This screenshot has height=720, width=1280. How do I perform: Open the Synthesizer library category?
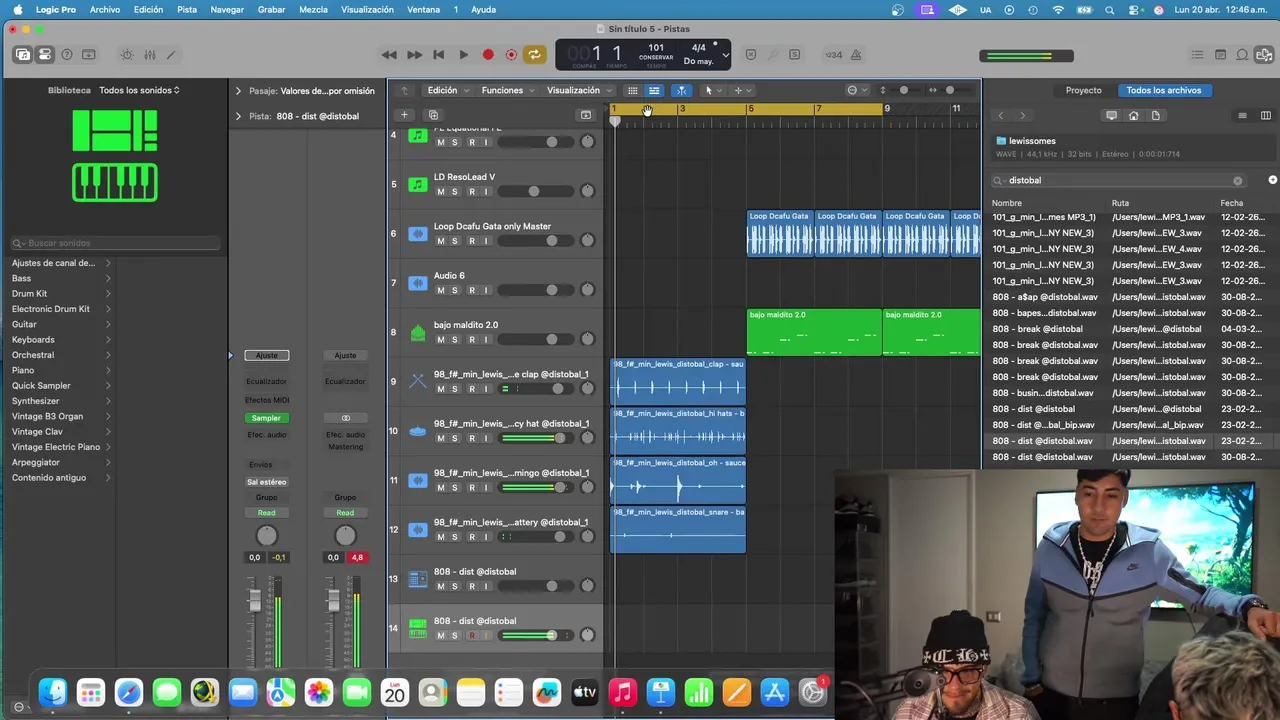point(35,401)
